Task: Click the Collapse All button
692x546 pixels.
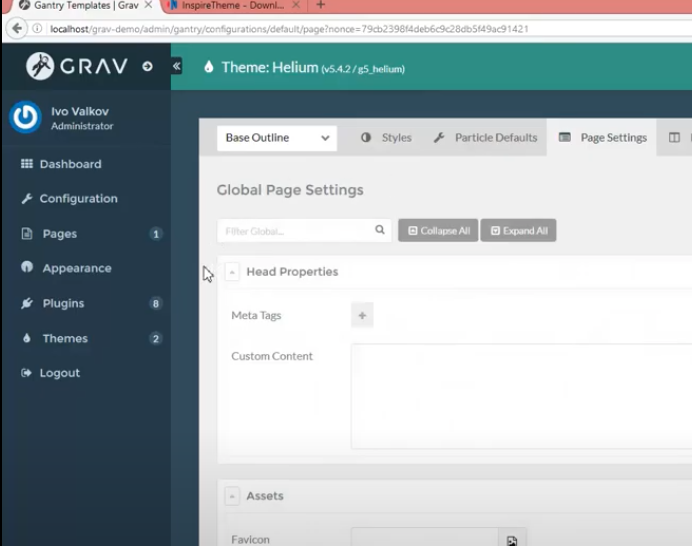Action: pyautogui.click(x=438, y=230)
